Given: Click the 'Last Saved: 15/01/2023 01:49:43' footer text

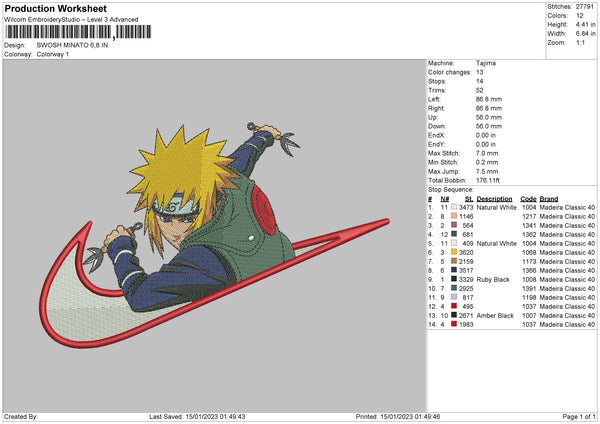Looking at the screenshot, I should click(x=197, y=417).
